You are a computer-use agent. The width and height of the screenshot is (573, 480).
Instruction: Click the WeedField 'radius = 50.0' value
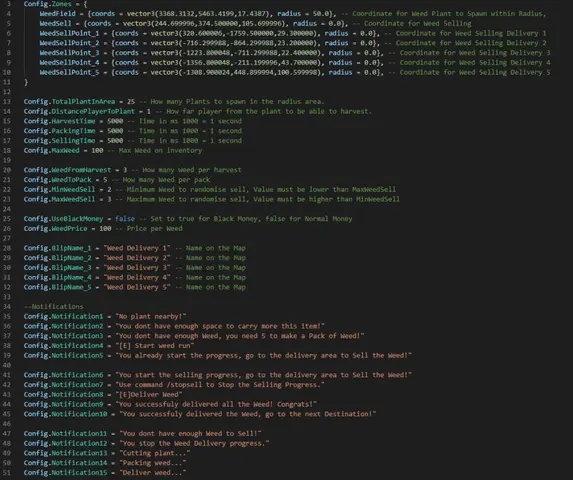pyautogui.click(x=305, y=14)
